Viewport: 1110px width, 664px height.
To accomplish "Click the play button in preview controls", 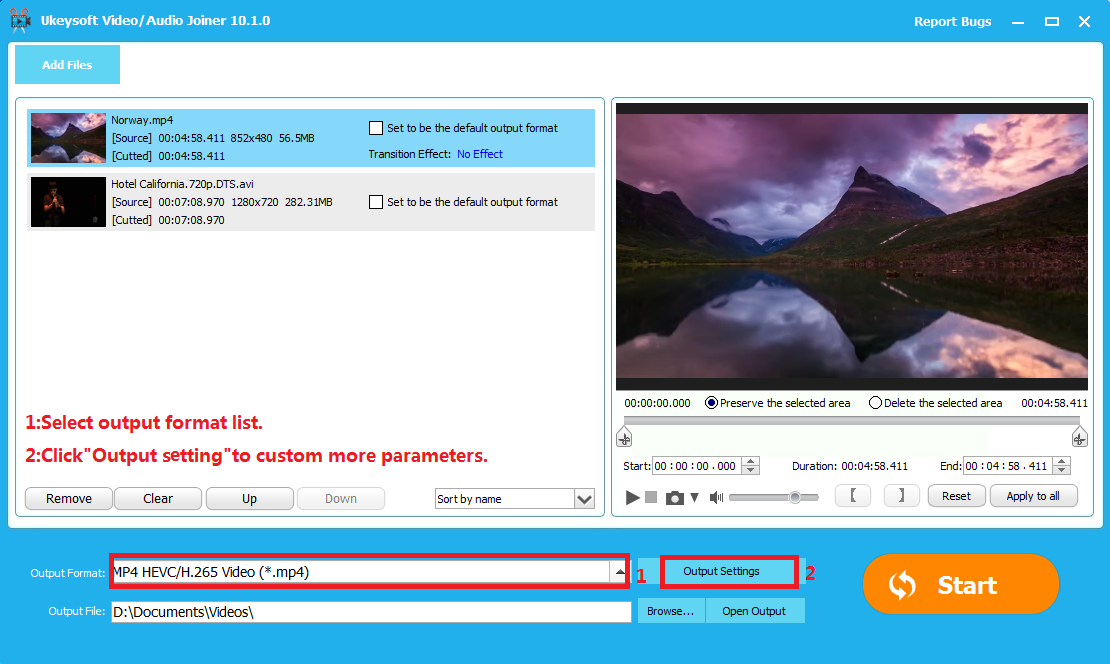I will point(632,498).
